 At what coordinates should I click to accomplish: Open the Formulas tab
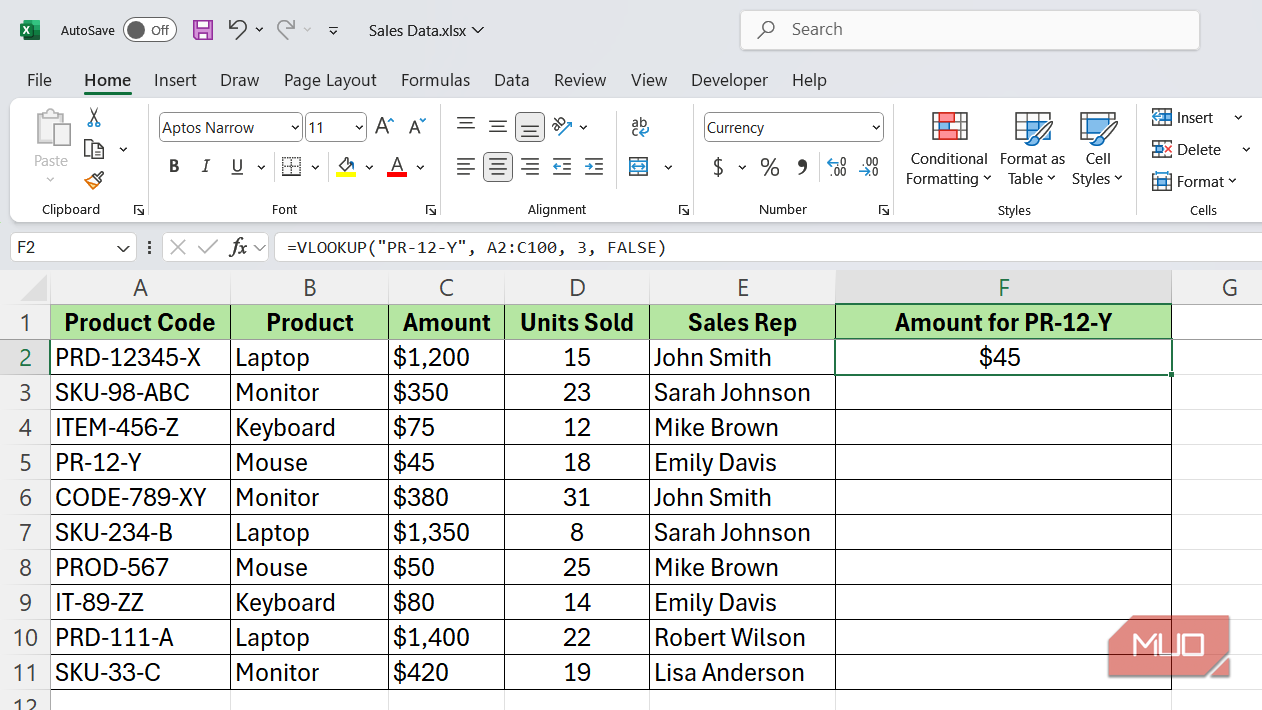pos(435,80)
